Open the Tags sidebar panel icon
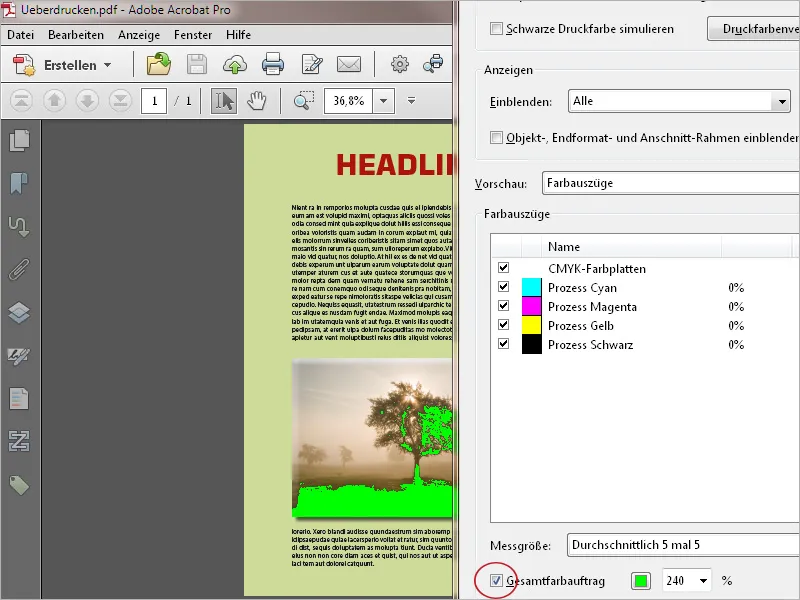This screenshot has height=600, width=800. click(x=19, y=485)
